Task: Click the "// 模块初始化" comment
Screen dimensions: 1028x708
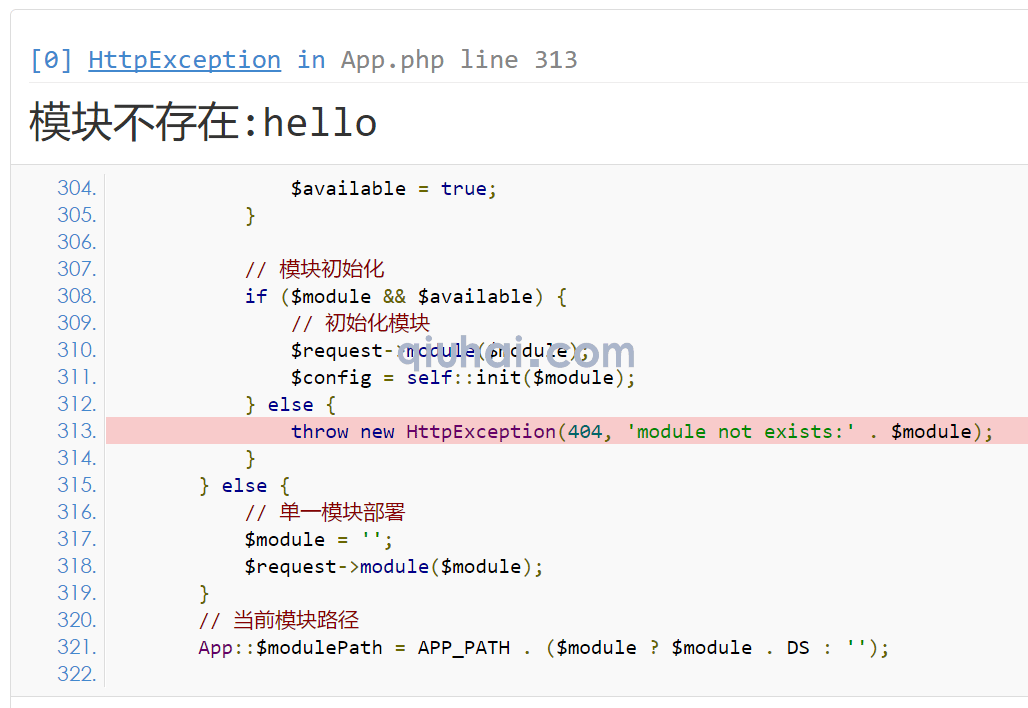Action: (314, 269)
